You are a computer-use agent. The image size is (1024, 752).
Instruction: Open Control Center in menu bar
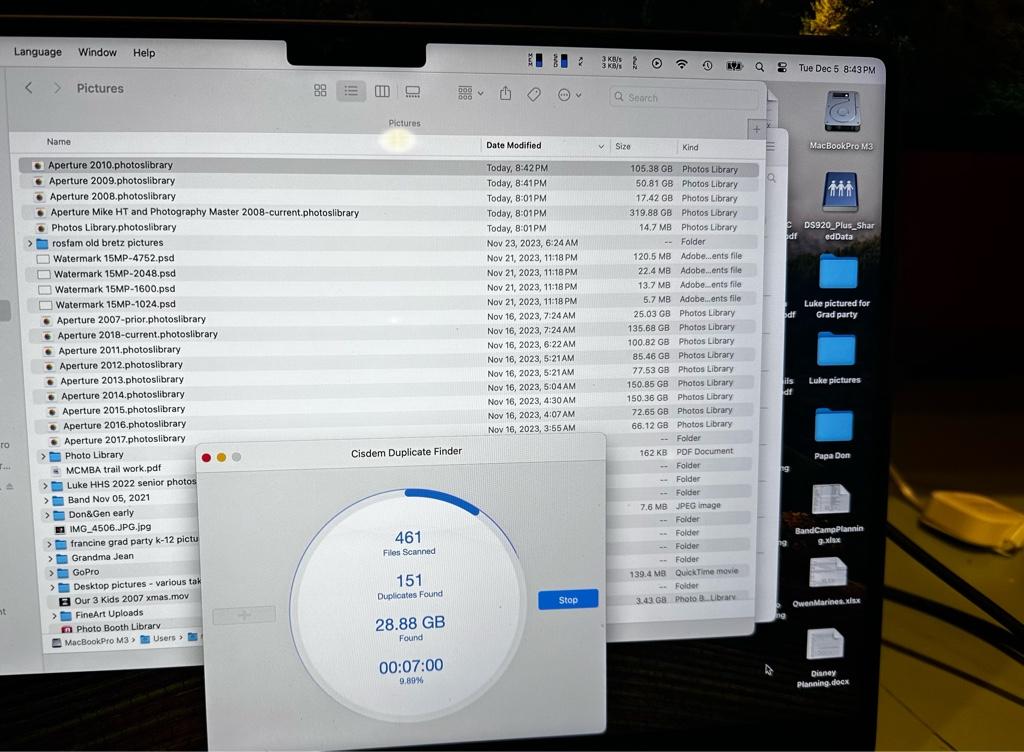click(782, 67)
